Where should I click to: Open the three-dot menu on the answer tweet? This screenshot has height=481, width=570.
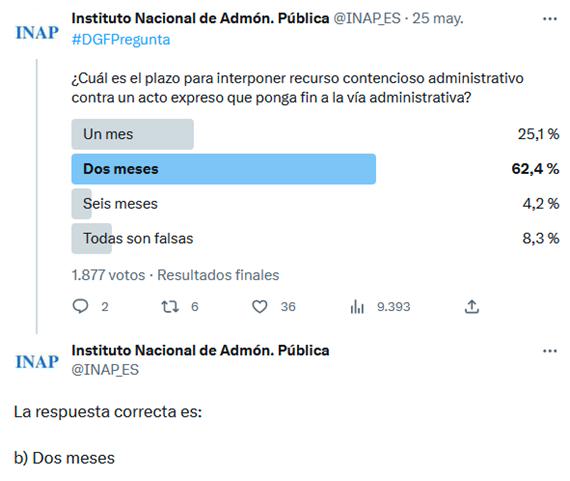pyautogui.click(x=550, y=351)
